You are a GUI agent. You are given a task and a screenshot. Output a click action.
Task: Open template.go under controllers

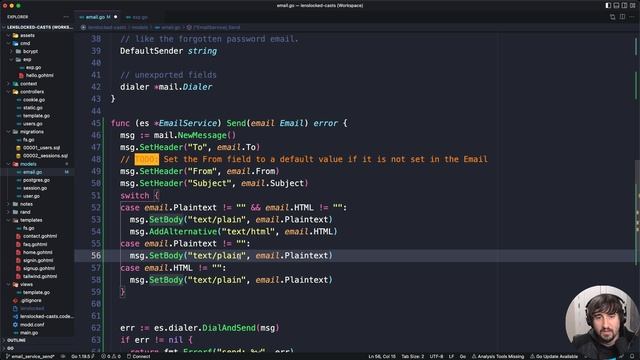[x=36, y=116]
